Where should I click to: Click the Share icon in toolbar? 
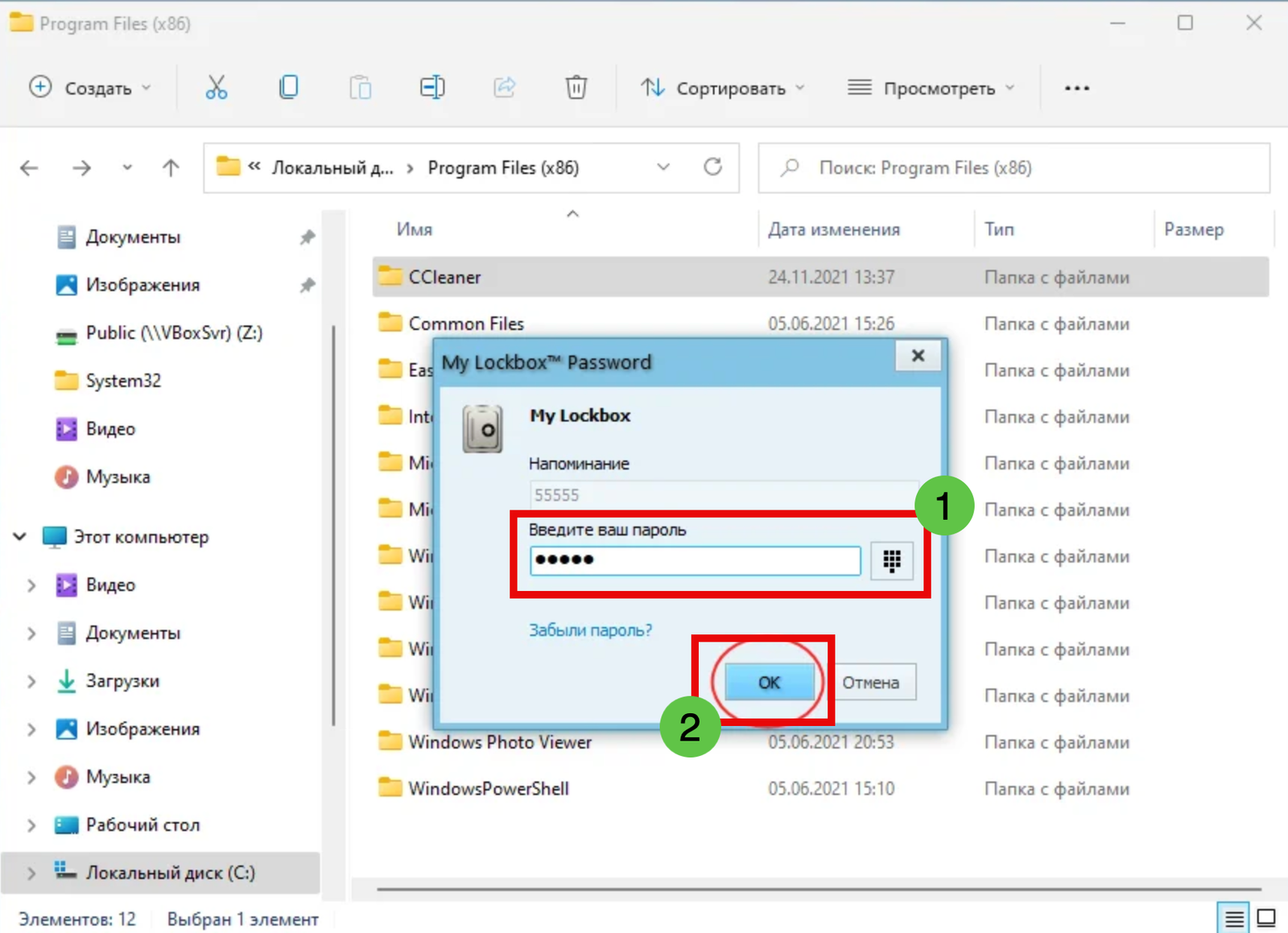coord(504,87)
